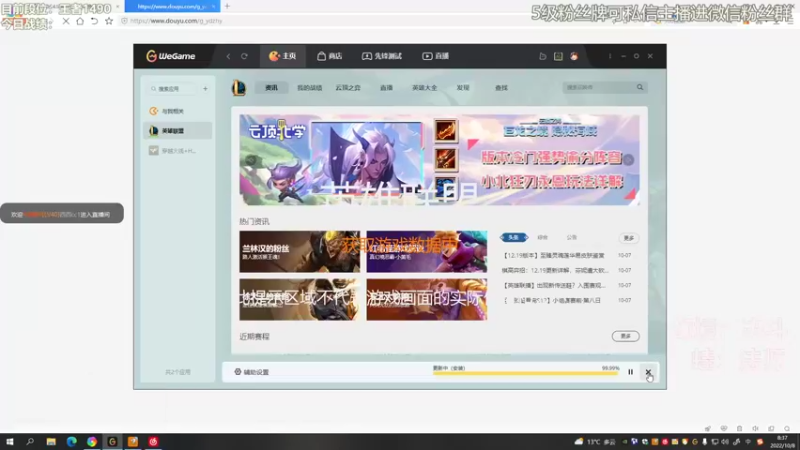Click the search magnifier icon
This screenshot has width=800, height=450.
tap(640, 87)
